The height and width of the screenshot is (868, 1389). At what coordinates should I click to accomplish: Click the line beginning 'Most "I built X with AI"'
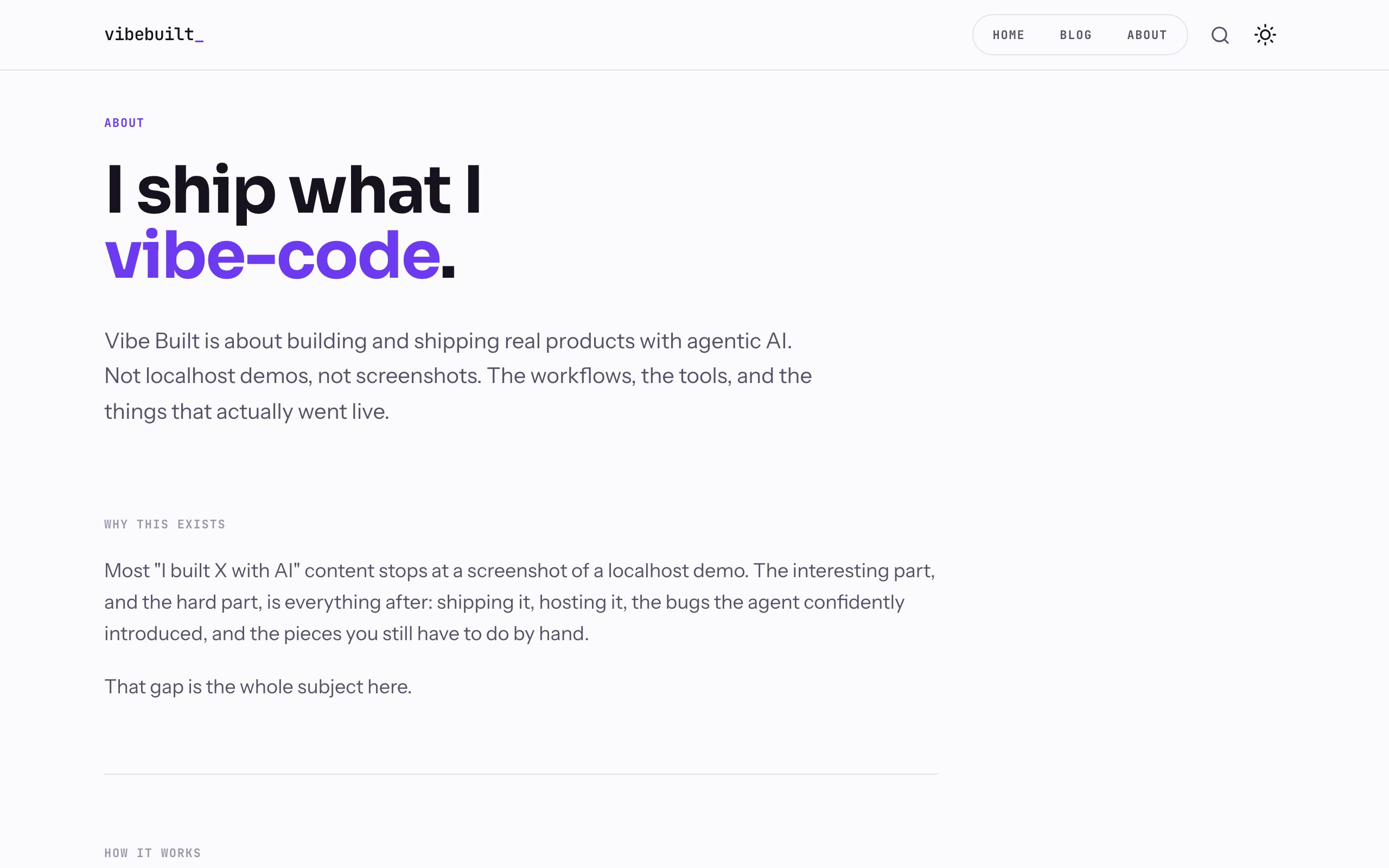(x=519, y=571)
